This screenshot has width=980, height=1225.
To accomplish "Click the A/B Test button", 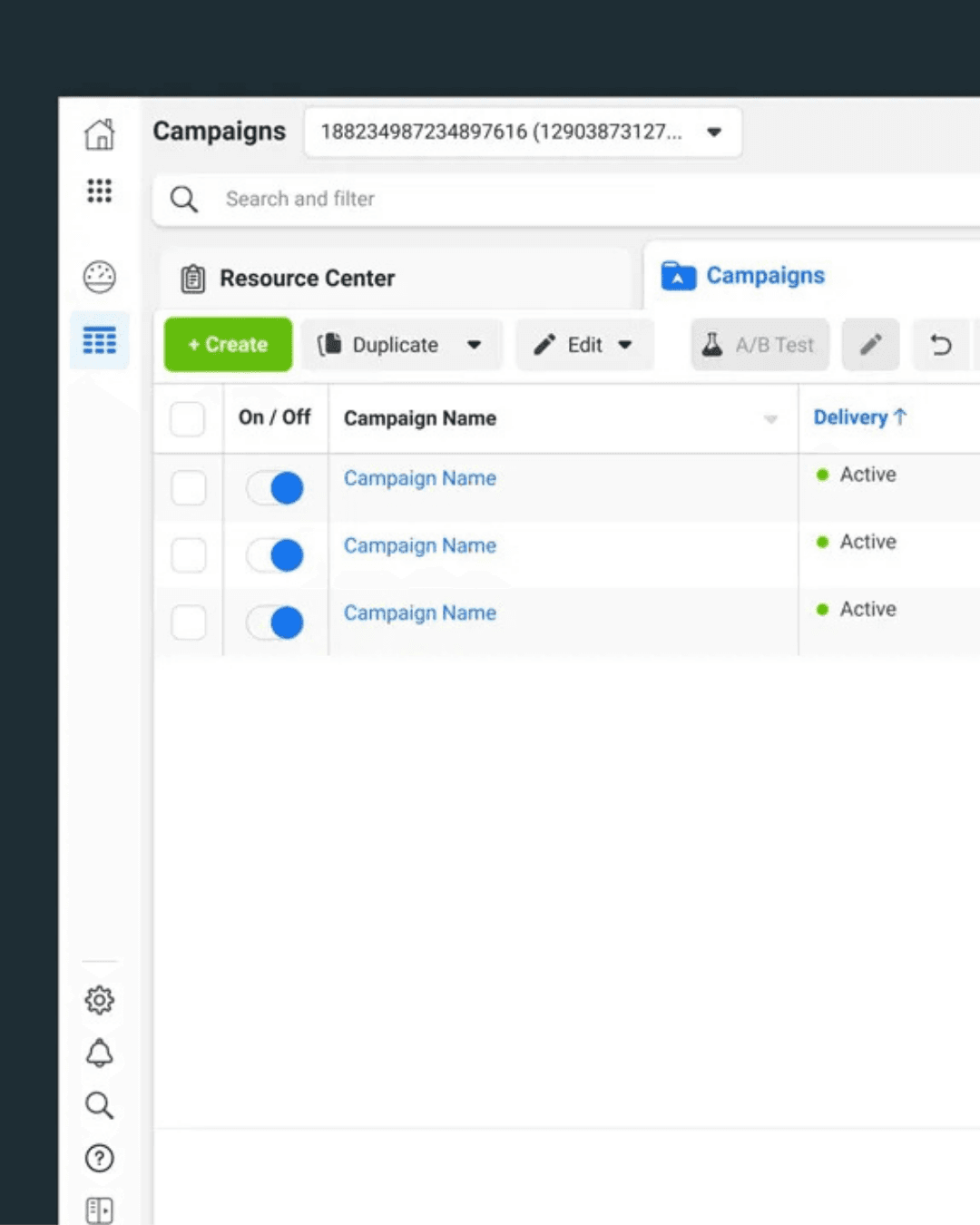I will tap(760, 345).
